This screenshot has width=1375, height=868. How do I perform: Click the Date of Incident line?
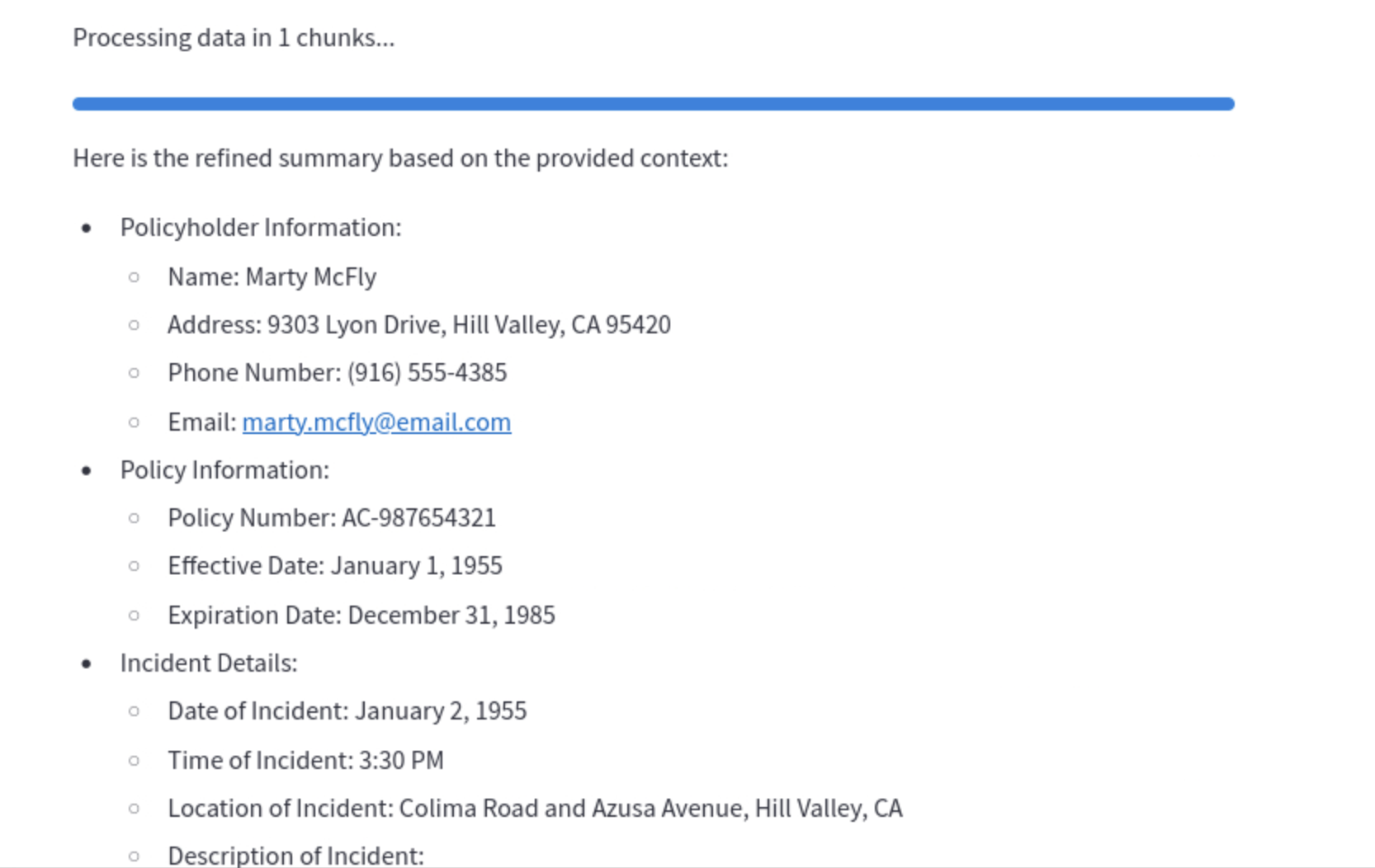(x=347, y=710)
